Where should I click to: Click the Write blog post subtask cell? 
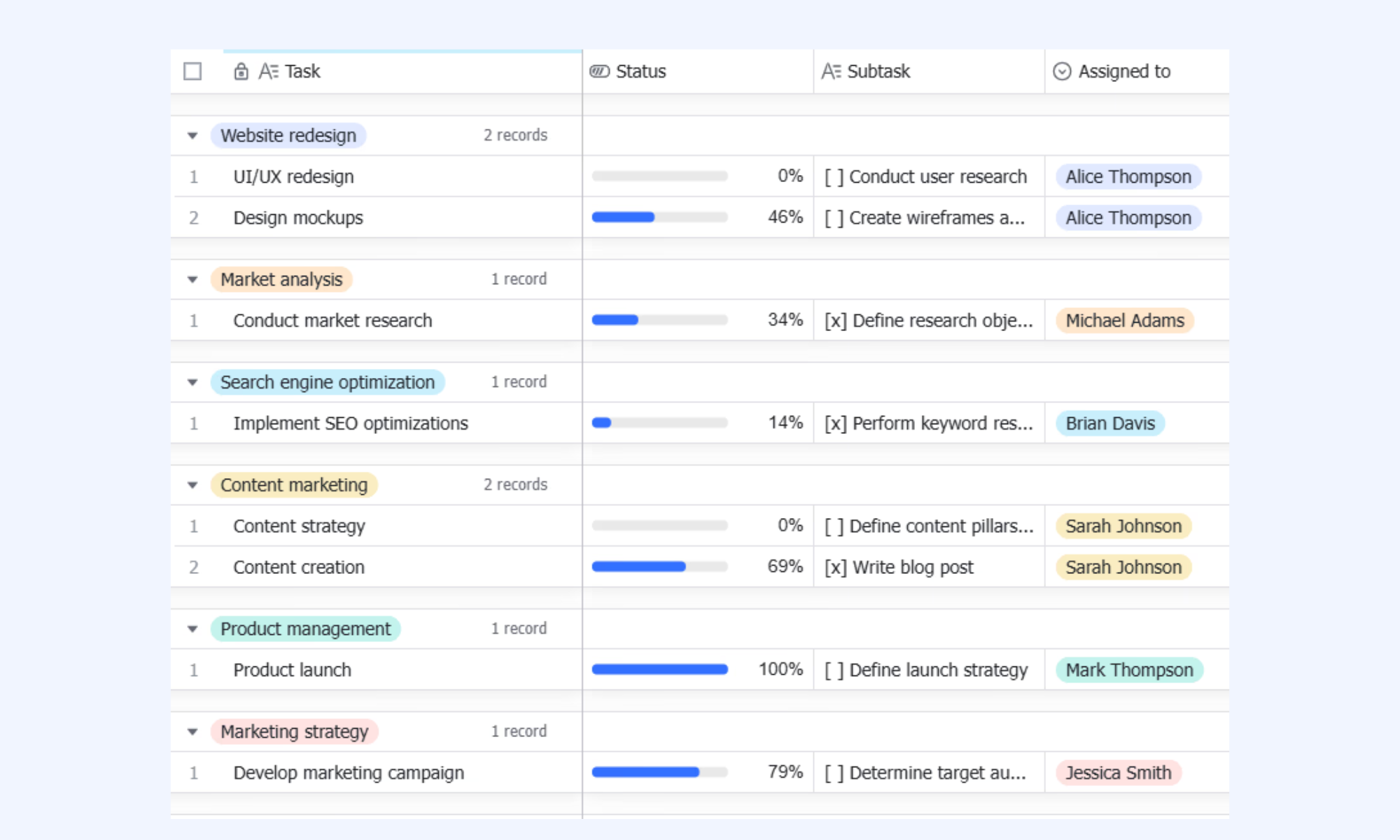tap(929, 567)
